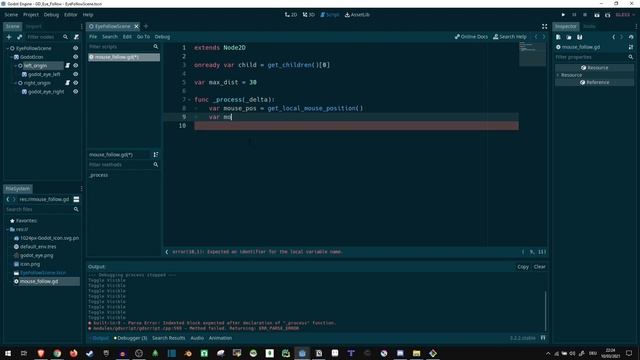The image size is (640, 360).
Task: Toggle visibility of GodotIcon node
Action: pyautogui.click(x=76, y=57)
